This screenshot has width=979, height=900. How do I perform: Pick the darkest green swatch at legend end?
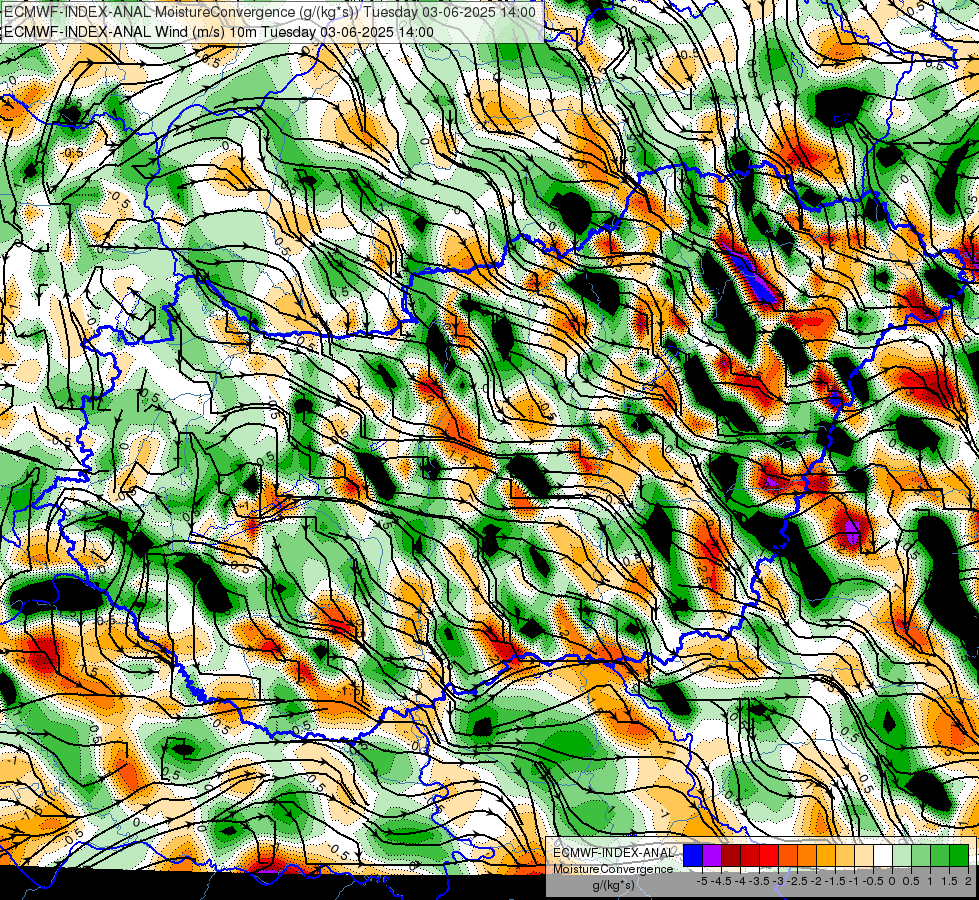(960, 855)
